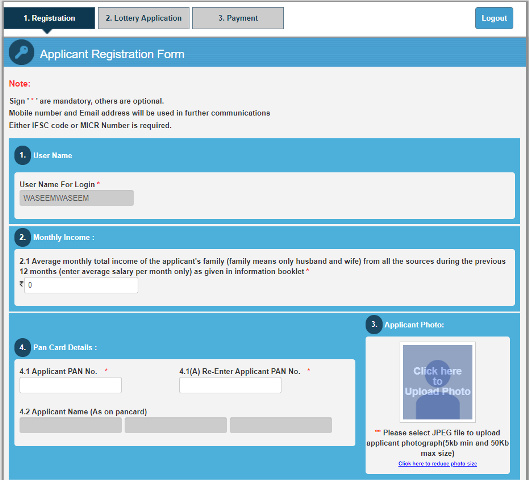Image resolution: width=529 pixels, height=480 pixels.
Task: Click the middle Applicant Name box
Action: click(x=176, y=425)
